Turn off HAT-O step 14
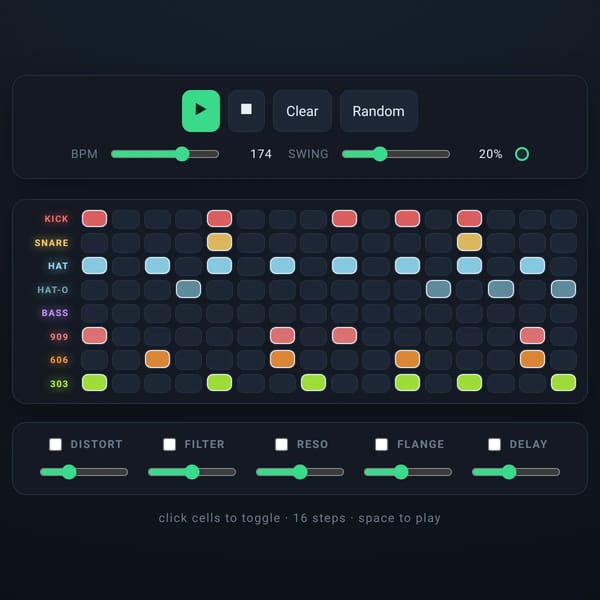 tap(501, 289)
